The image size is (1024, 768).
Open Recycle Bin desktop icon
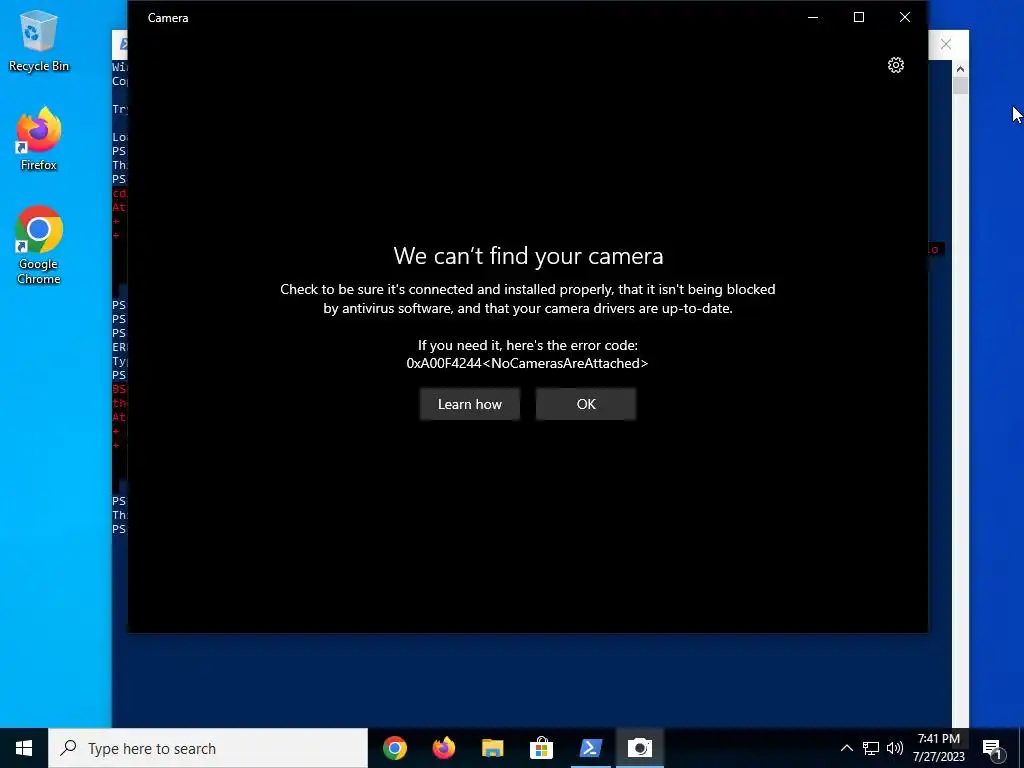point(39,40)
